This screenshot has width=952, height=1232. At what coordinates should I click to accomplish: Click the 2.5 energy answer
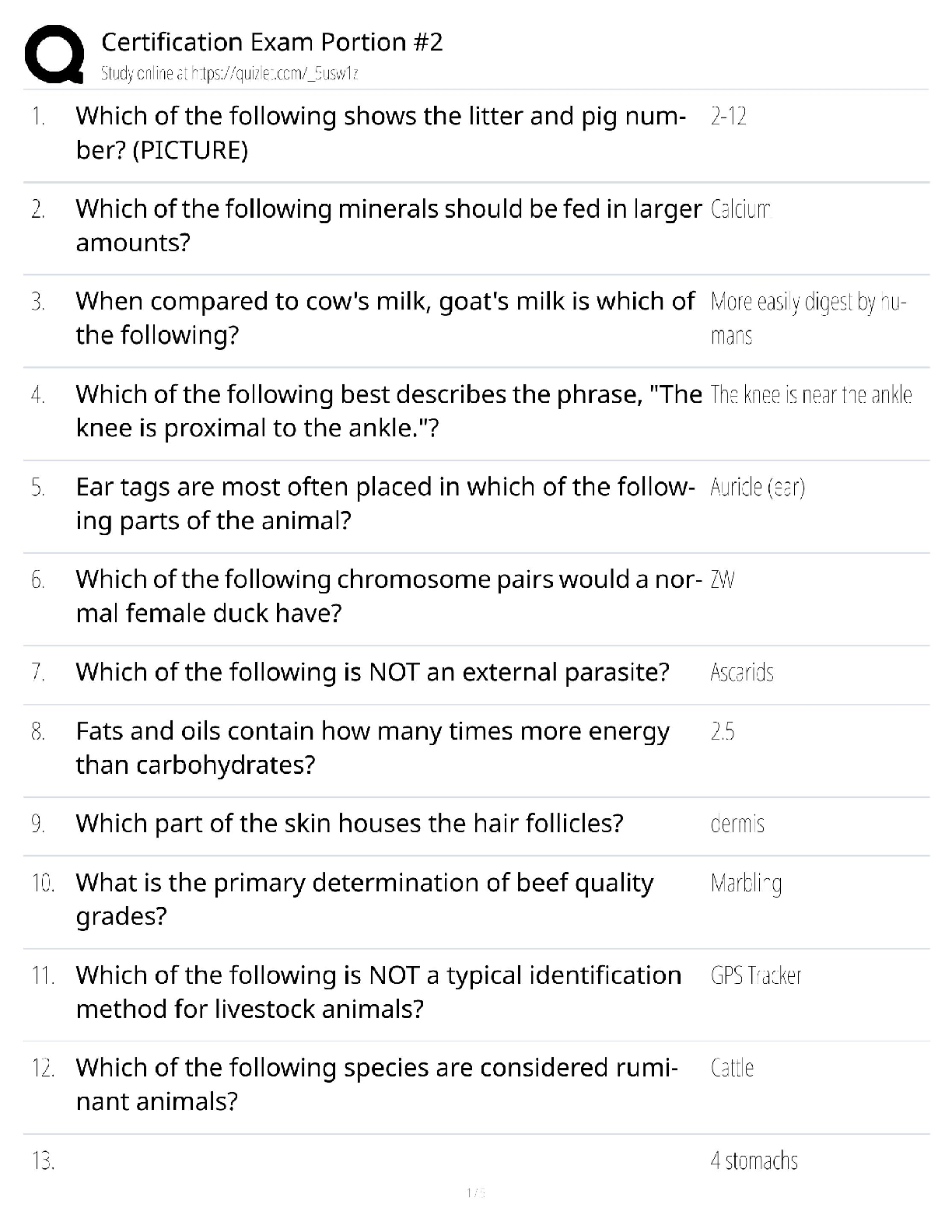point(722,732)
